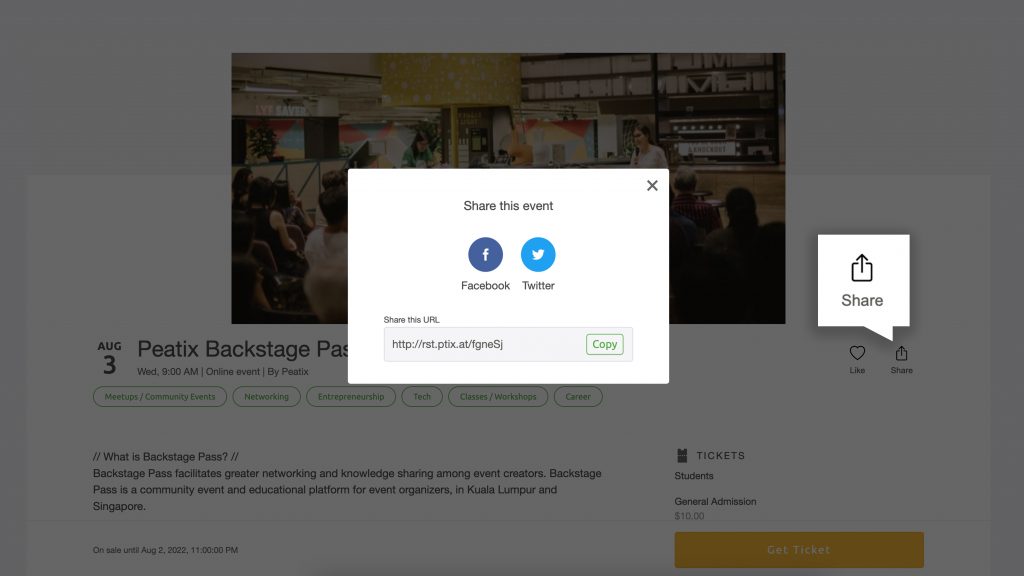
Task: Click the Twitter label under the icon
Action: tap(538, 285)
